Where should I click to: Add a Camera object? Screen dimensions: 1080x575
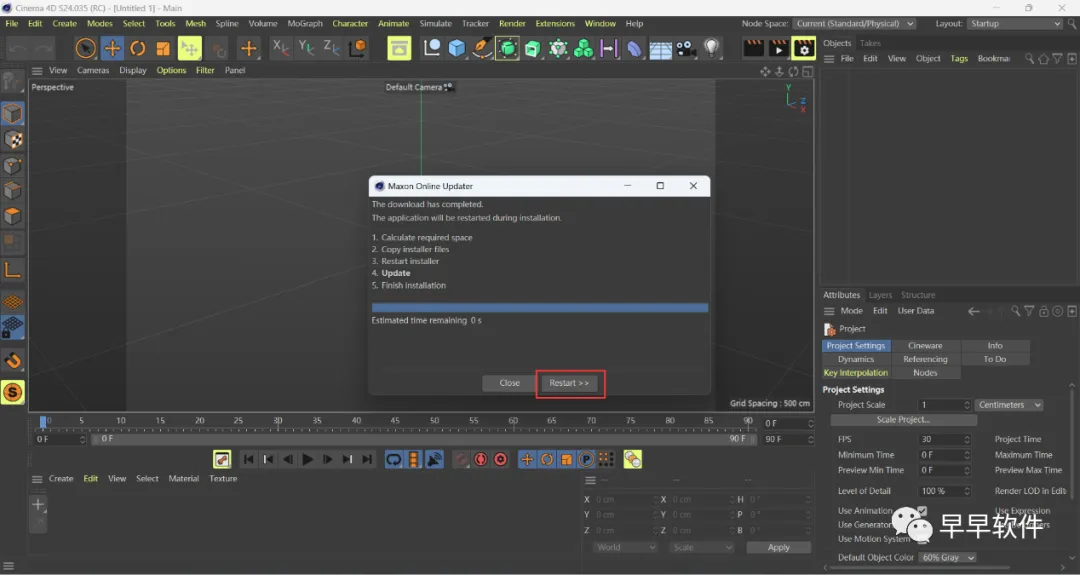(x=686, y=48)
